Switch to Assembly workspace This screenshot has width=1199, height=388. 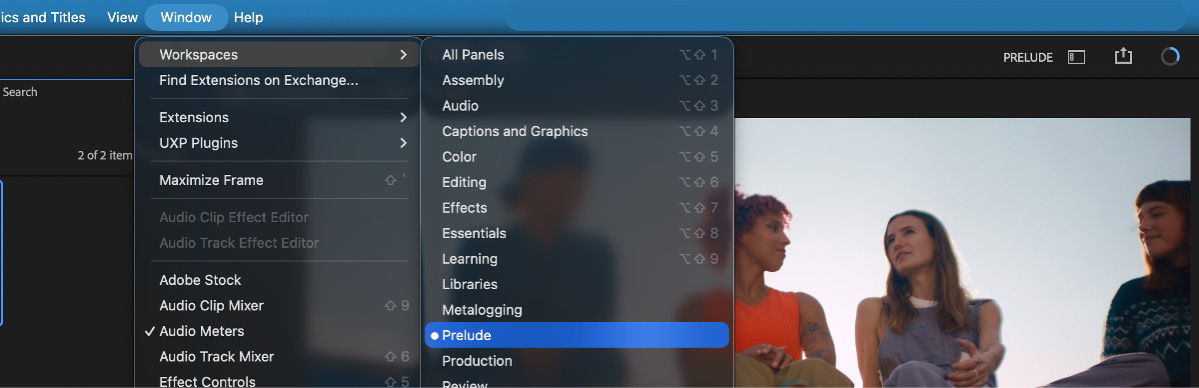click(577, 80)
